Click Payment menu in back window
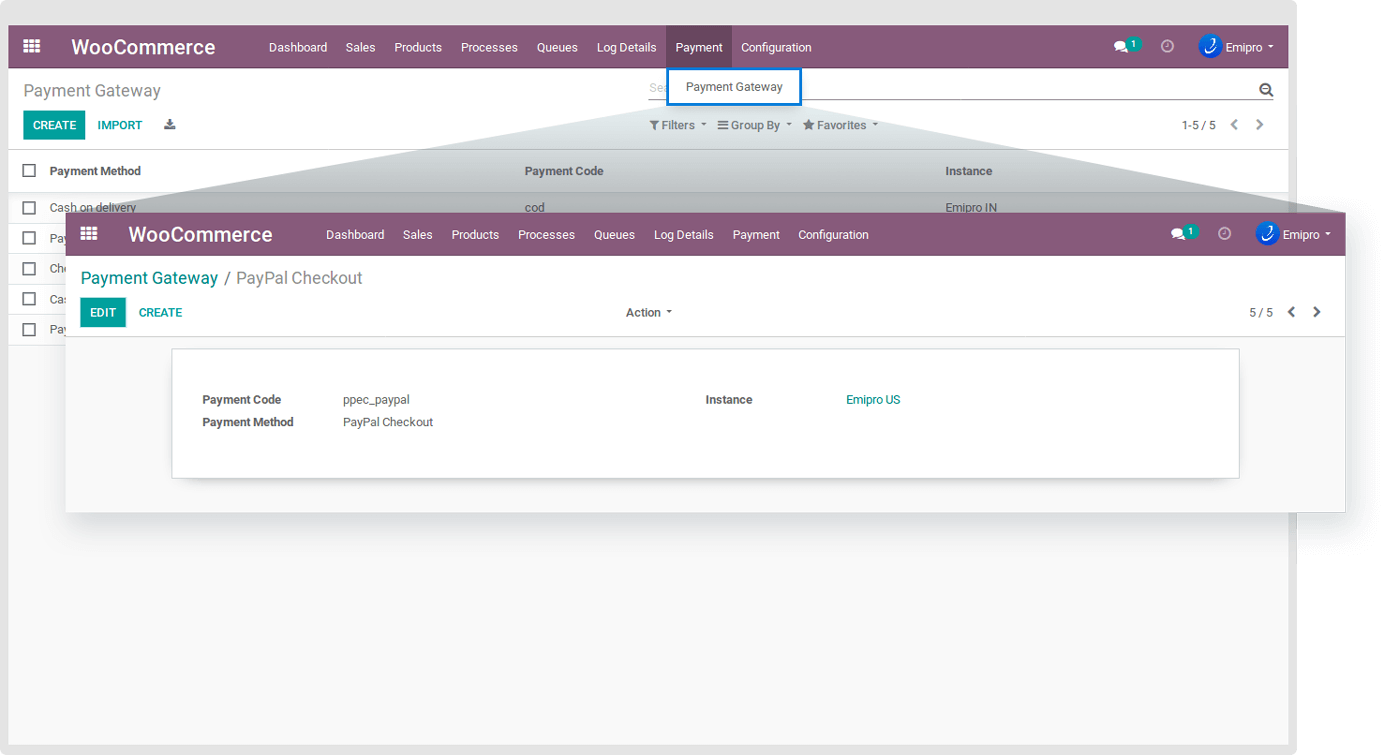Viewport: 1384px width, 755px height. (x=699, y=47)
